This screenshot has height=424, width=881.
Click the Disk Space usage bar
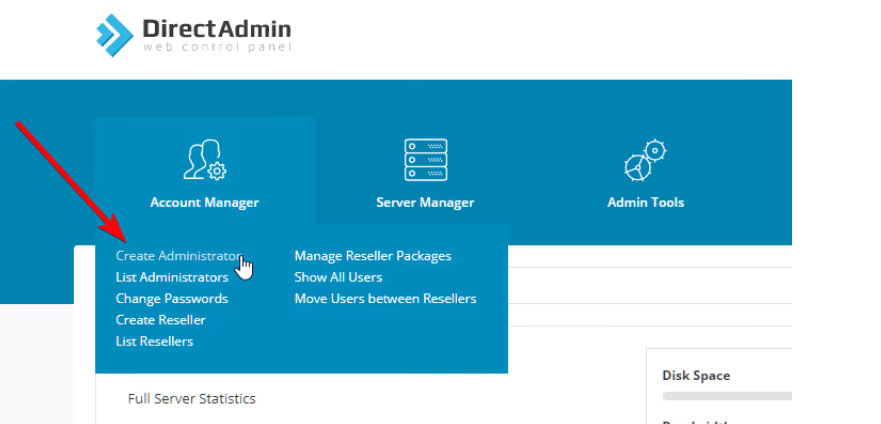pos(727,396)
